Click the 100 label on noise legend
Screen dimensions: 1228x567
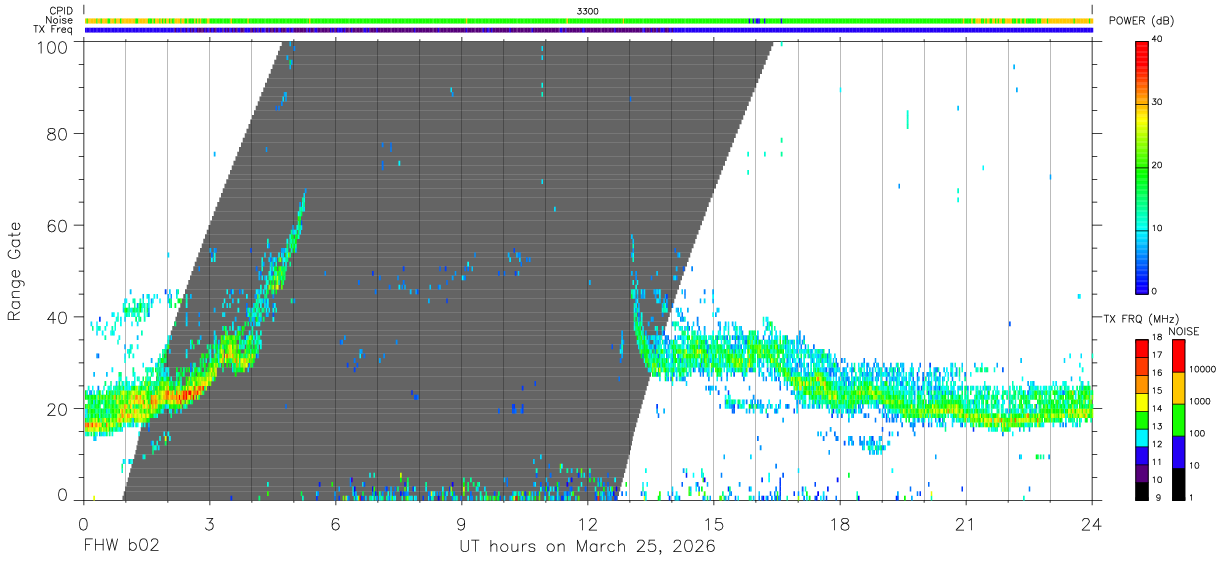click(x=1195, y=433)
